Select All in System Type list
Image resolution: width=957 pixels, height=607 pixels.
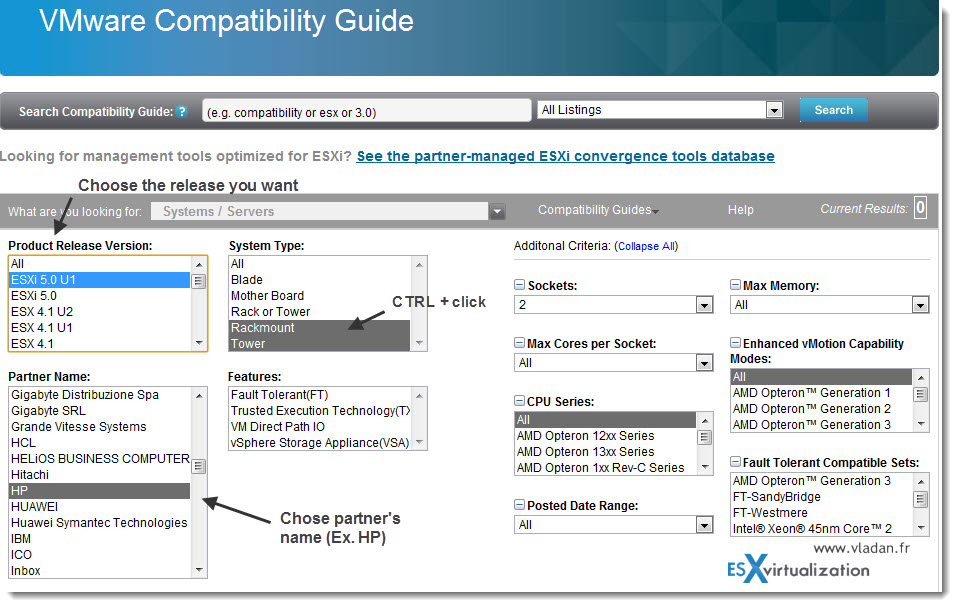(320, 264)
